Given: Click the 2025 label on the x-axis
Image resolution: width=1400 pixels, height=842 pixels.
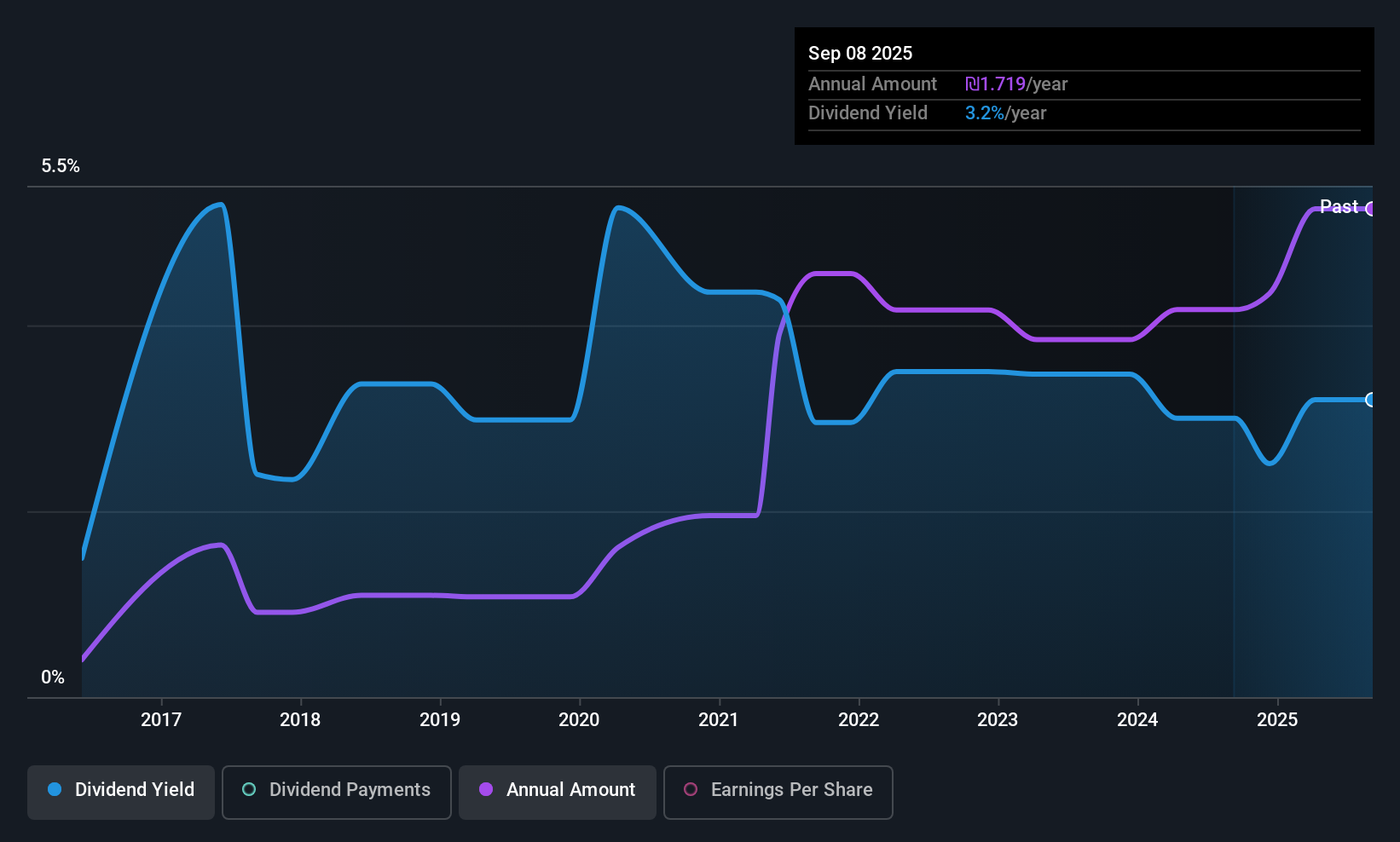Looking at the screenshot, I should (x=1277, y=720).
